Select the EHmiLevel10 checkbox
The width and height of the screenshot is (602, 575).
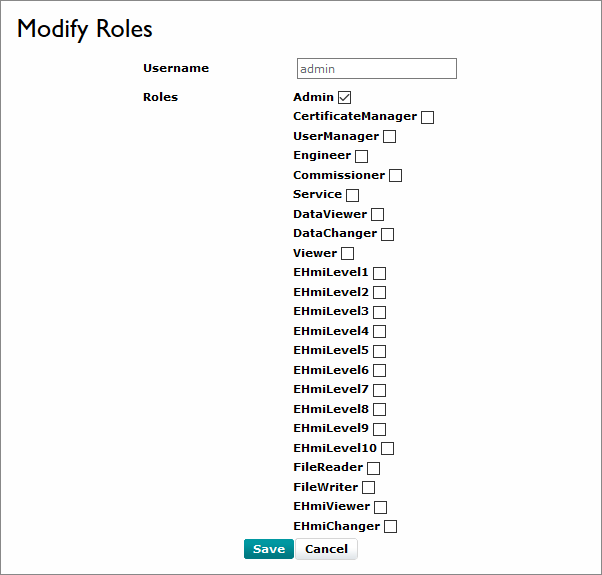(x=387, y=449)
